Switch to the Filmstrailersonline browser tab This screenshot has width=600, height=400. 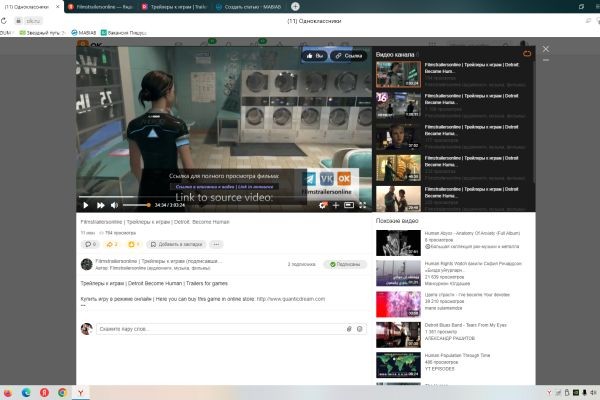pos(100,7)
